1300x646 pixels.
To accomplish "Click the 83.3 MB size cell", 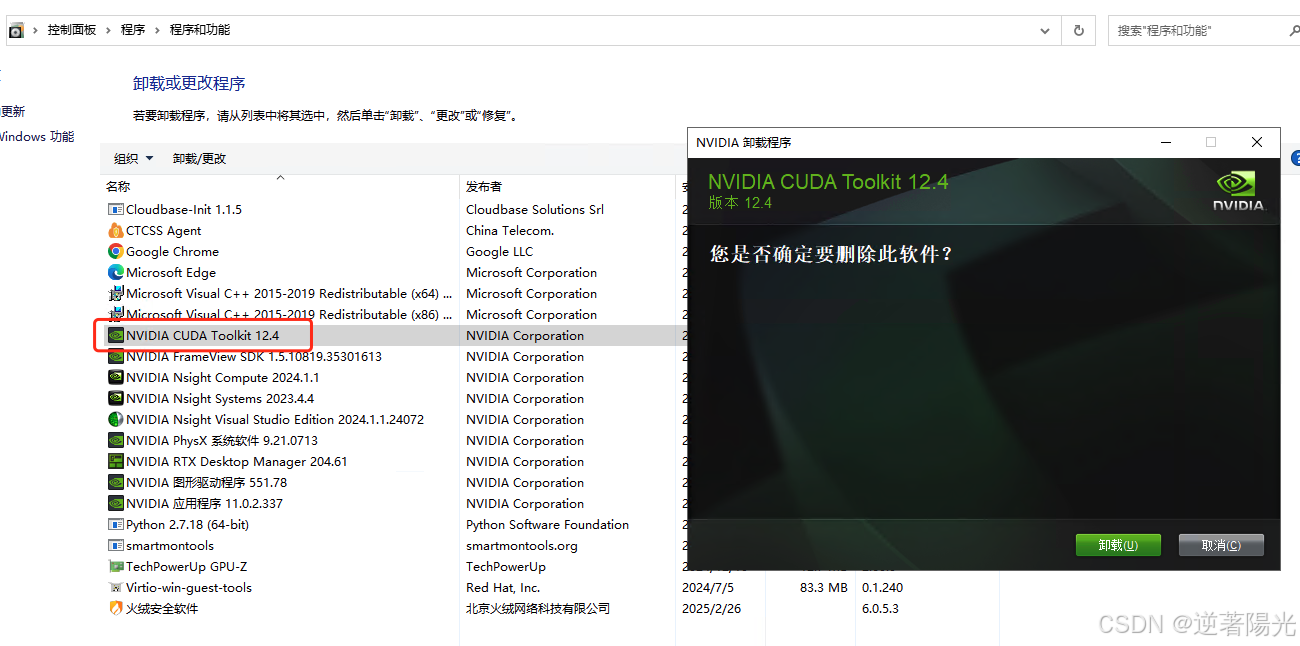I will [824, 587].
